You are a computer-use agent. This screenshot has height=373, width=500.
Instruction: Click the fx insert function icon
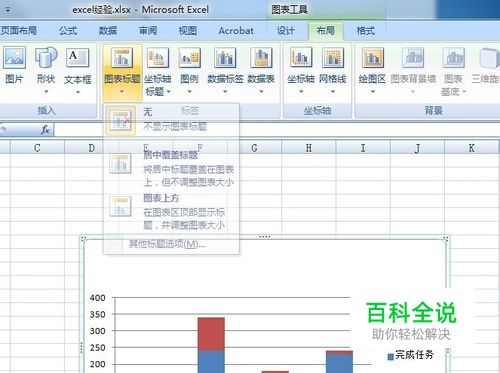click(45, 129)
